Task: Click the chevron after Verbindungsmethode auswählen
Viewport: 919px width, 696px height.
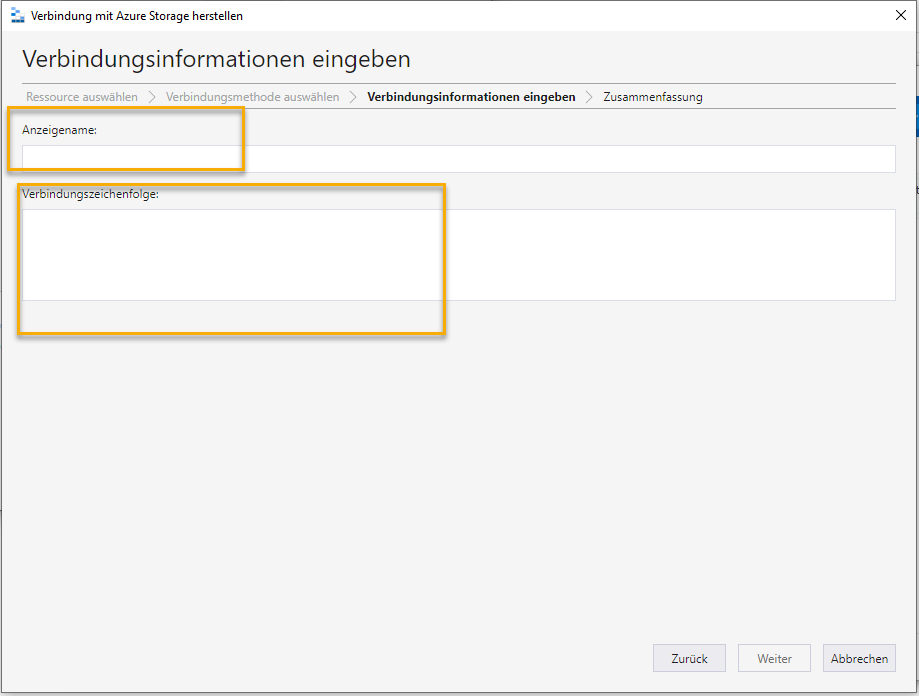Action: pyautogui.click(x=353, y=97)
